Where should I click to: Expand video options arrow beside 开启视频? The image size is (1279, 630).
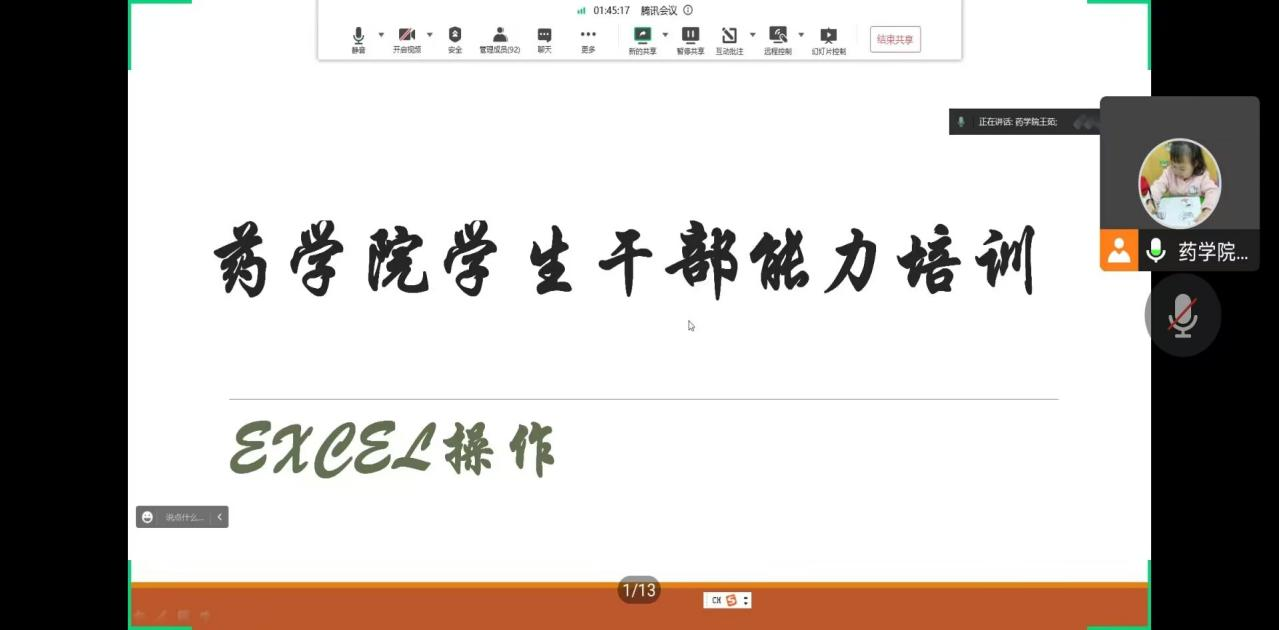tap(430, 35)
